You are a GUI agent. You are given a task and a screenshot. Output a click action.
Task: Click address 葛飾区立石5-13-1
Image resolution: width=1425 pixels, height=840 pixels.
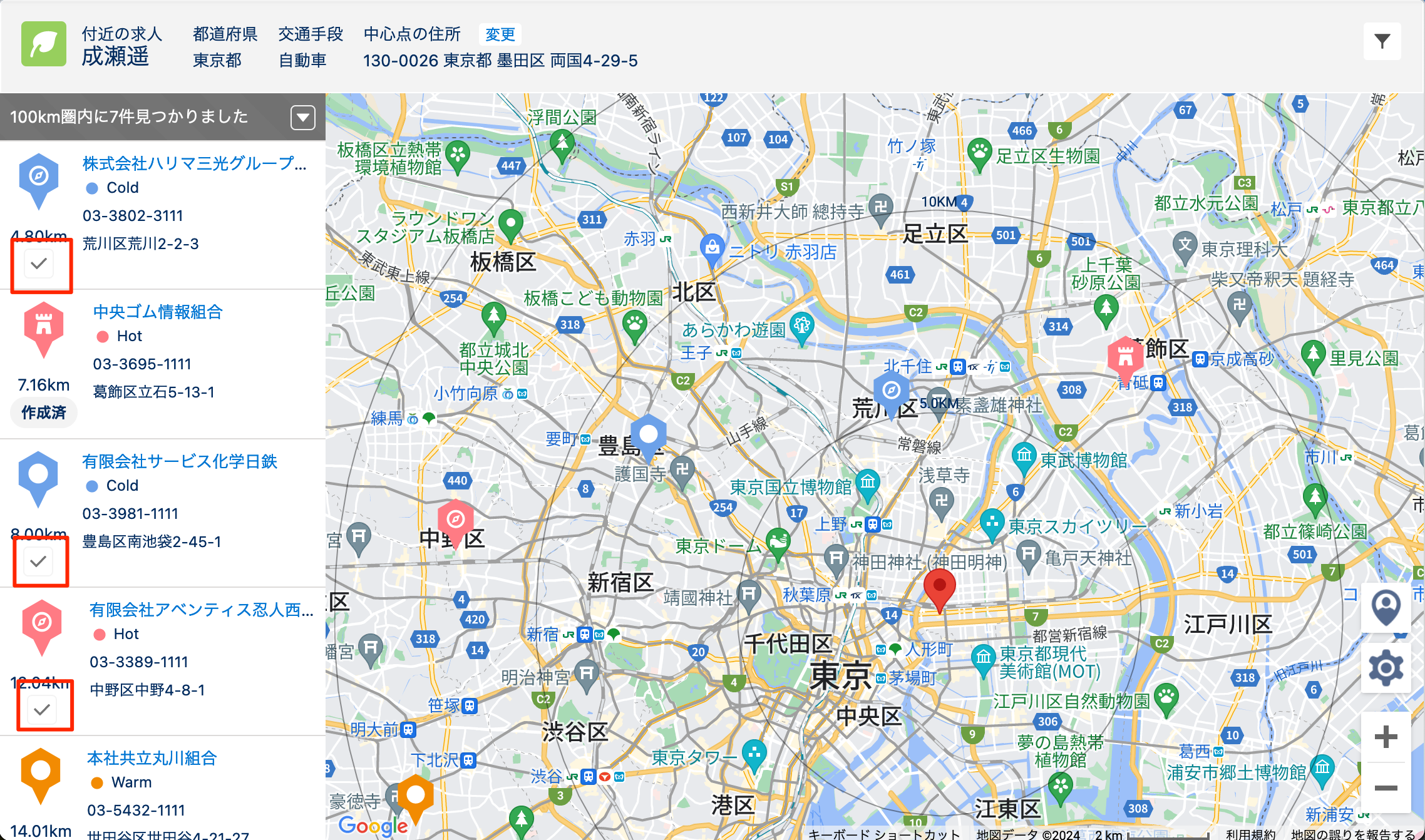pyautogui.click(x=154, y=392)
